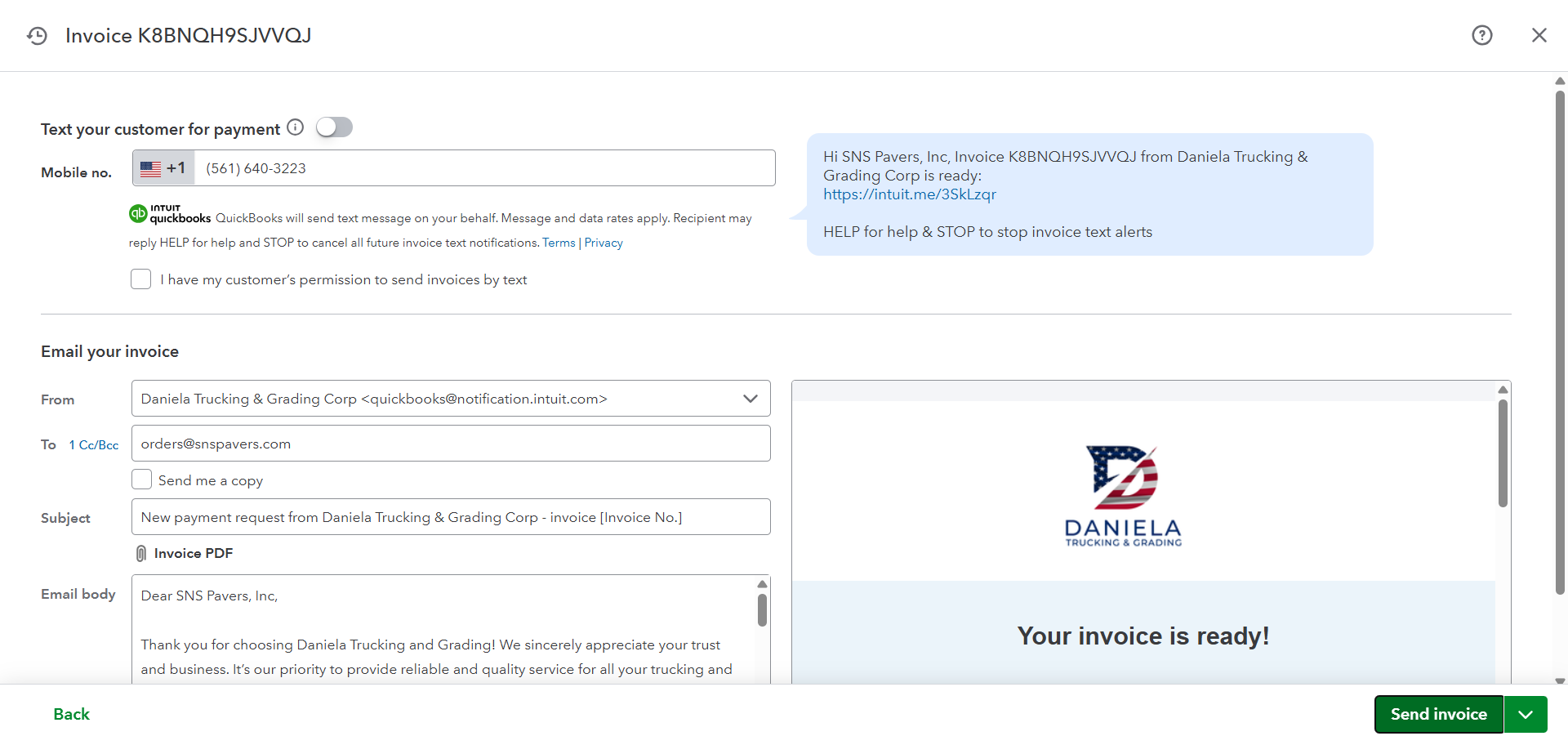The height and width of the screenshot is (745, 1568).
Task: Click the Mobile number input field
Action: [485, 168]
